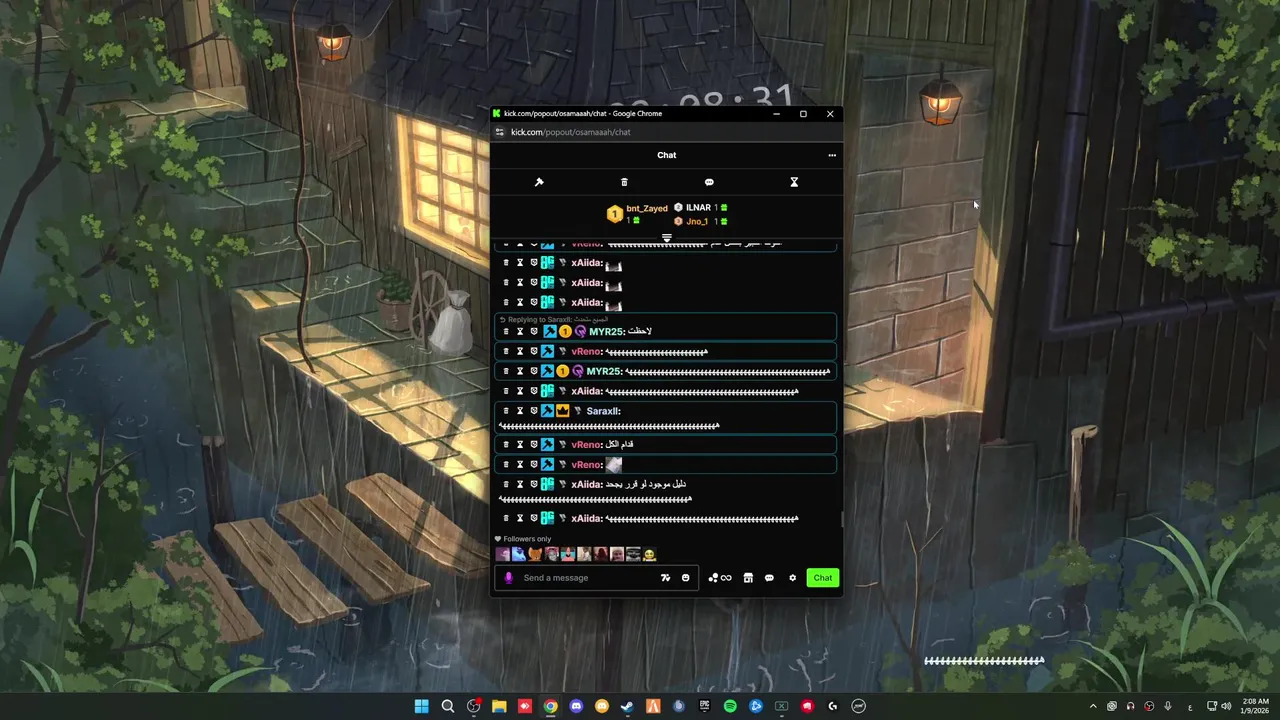Viewport: 1280px width, 720px height.
Task: Timeout vReno on the 'قدام الكل' message
Action: [x=520, y=444]
